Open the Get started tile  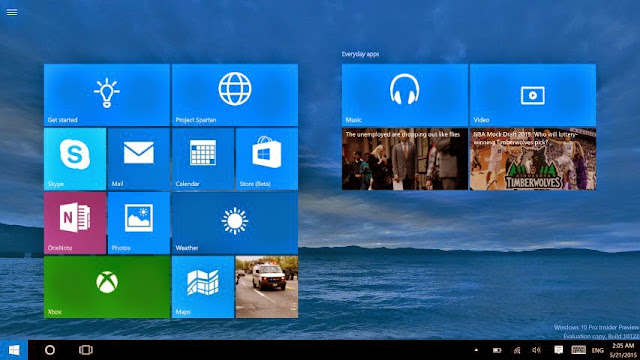point(107,95)
